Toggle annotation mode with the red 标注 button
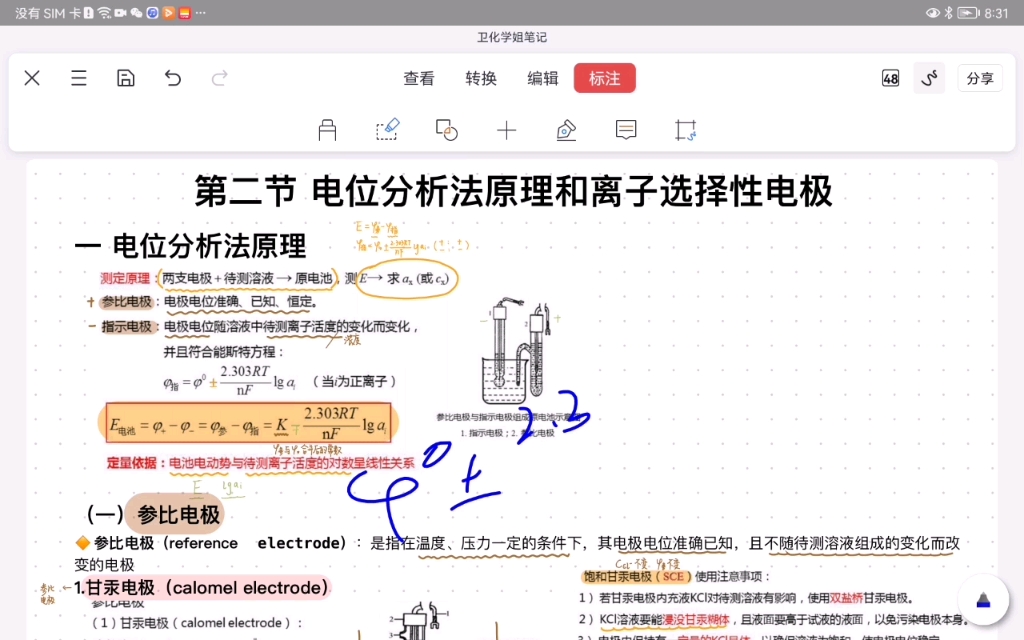1024x640 pixels. pyautogui.click(x=605, y=77)
